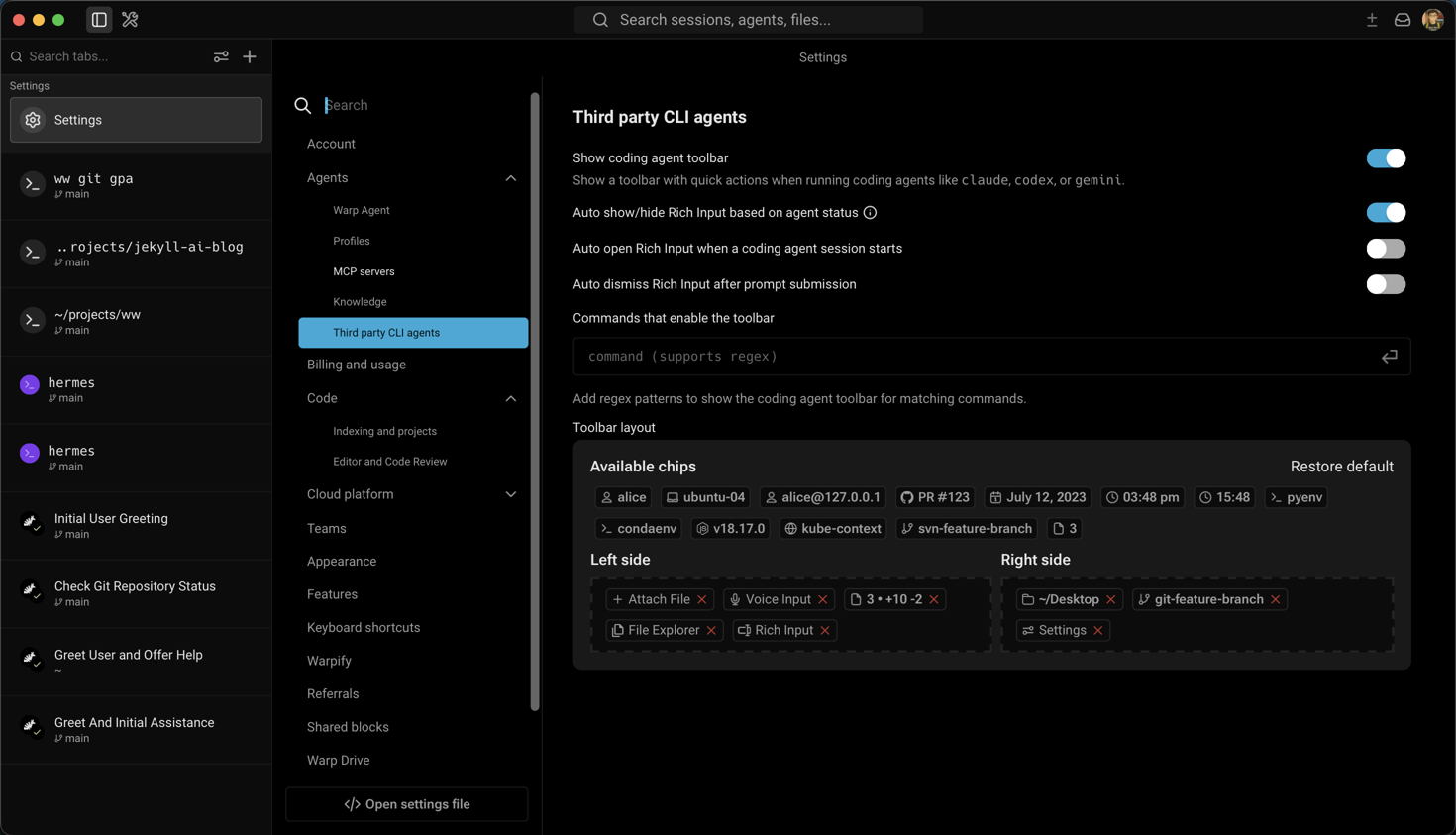Click Open settings file button

[407, 804]
